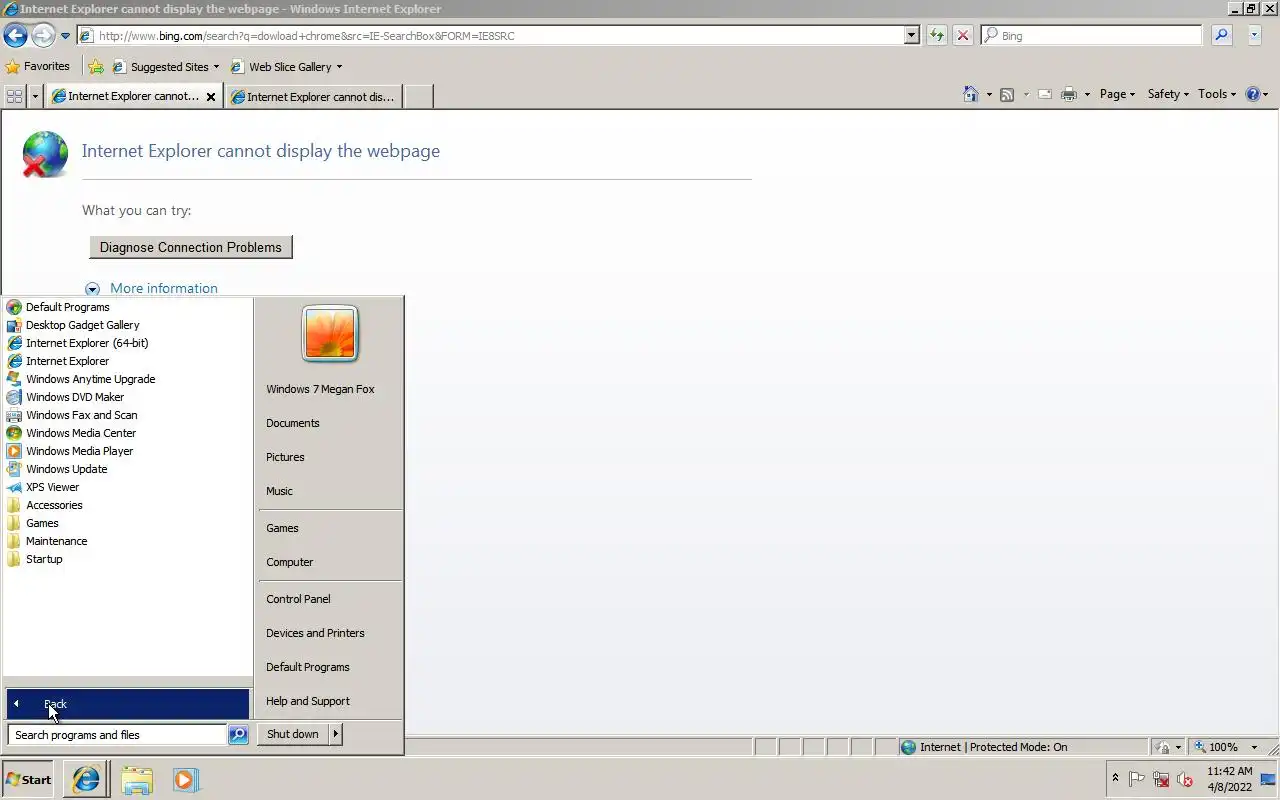Click the volume speaker tray icon
Viewport: 1280px width, 800px height.
[x=1185, y=779]
